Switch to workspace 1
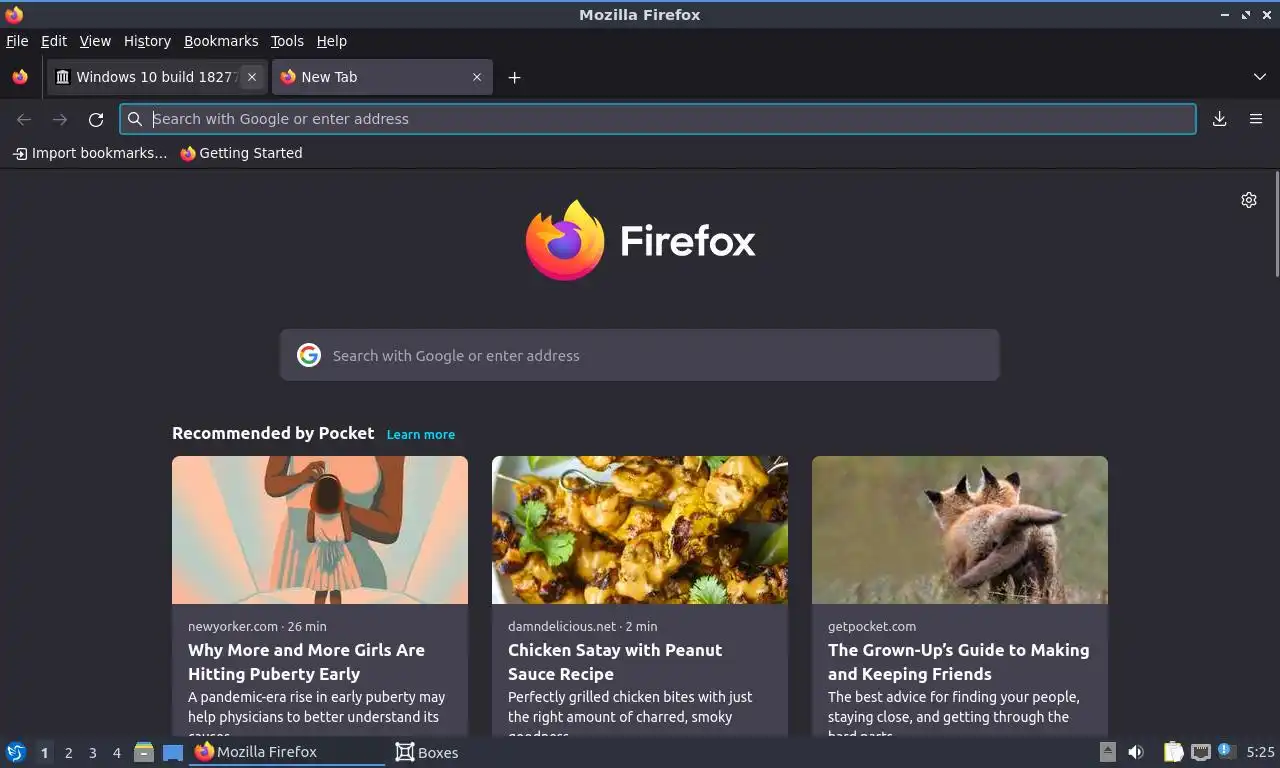 (44, 753)
